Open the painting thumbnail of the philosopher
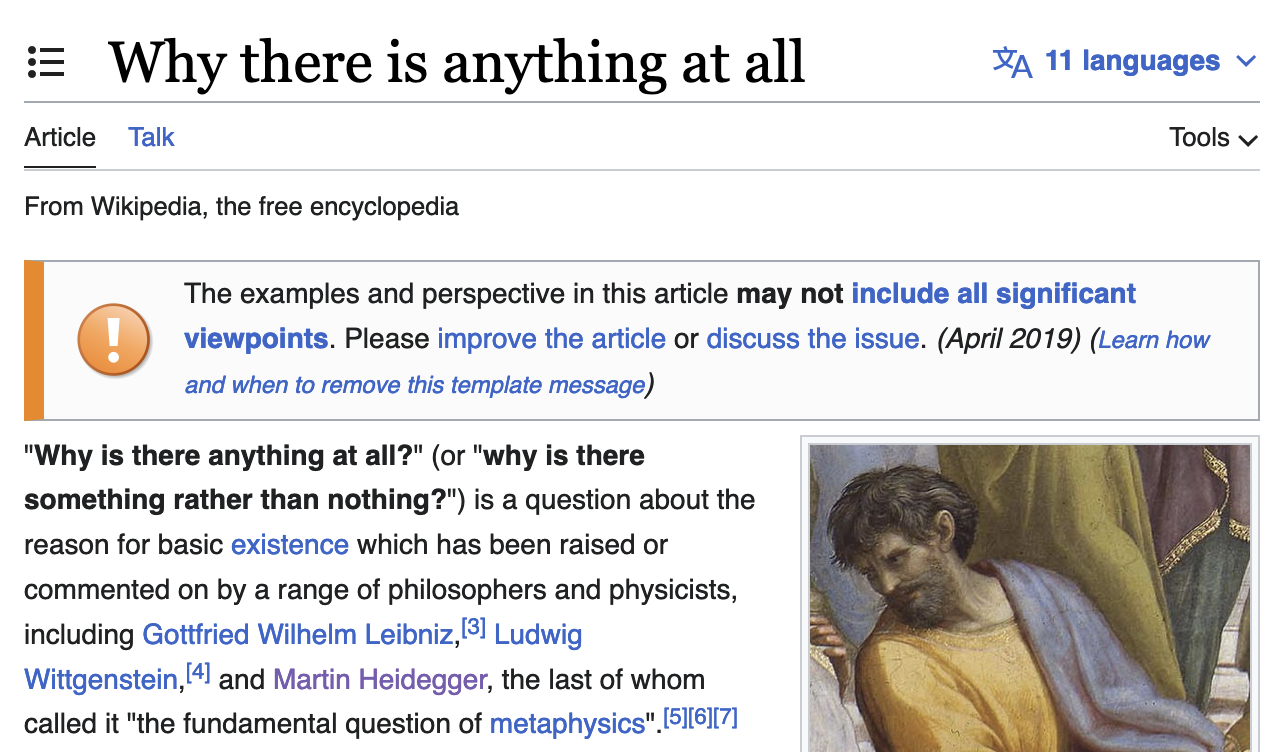This screenshot has width=1282, height=752. click(x=1030, y=598)
